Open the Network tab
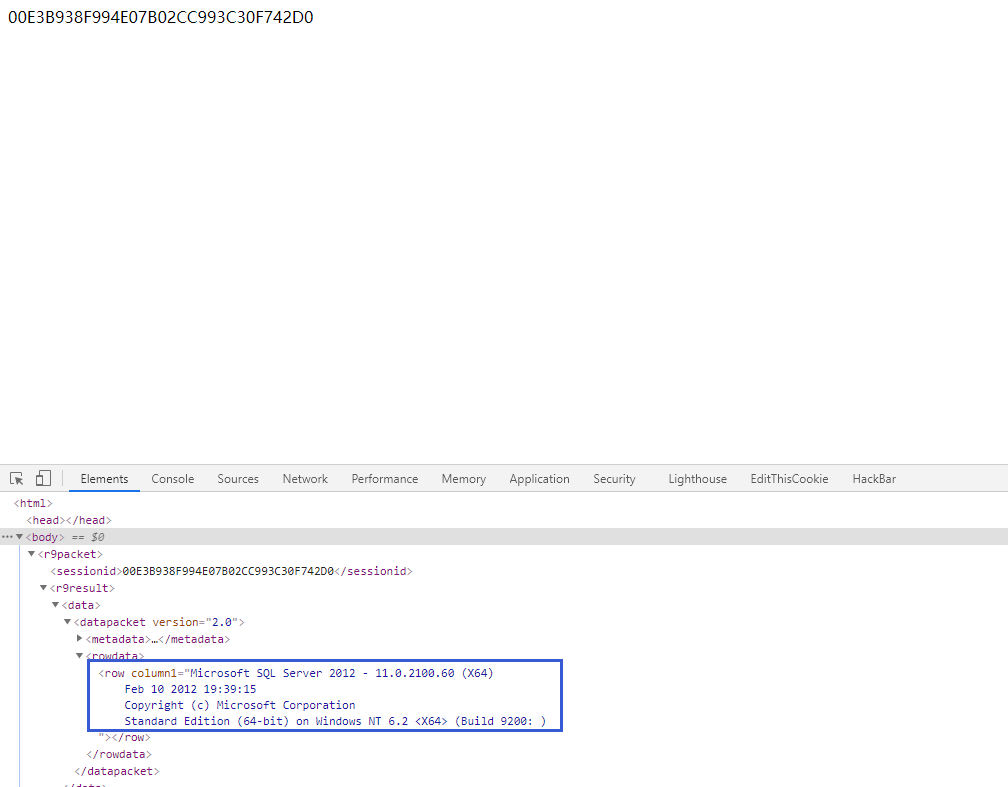 click(305, 479)
